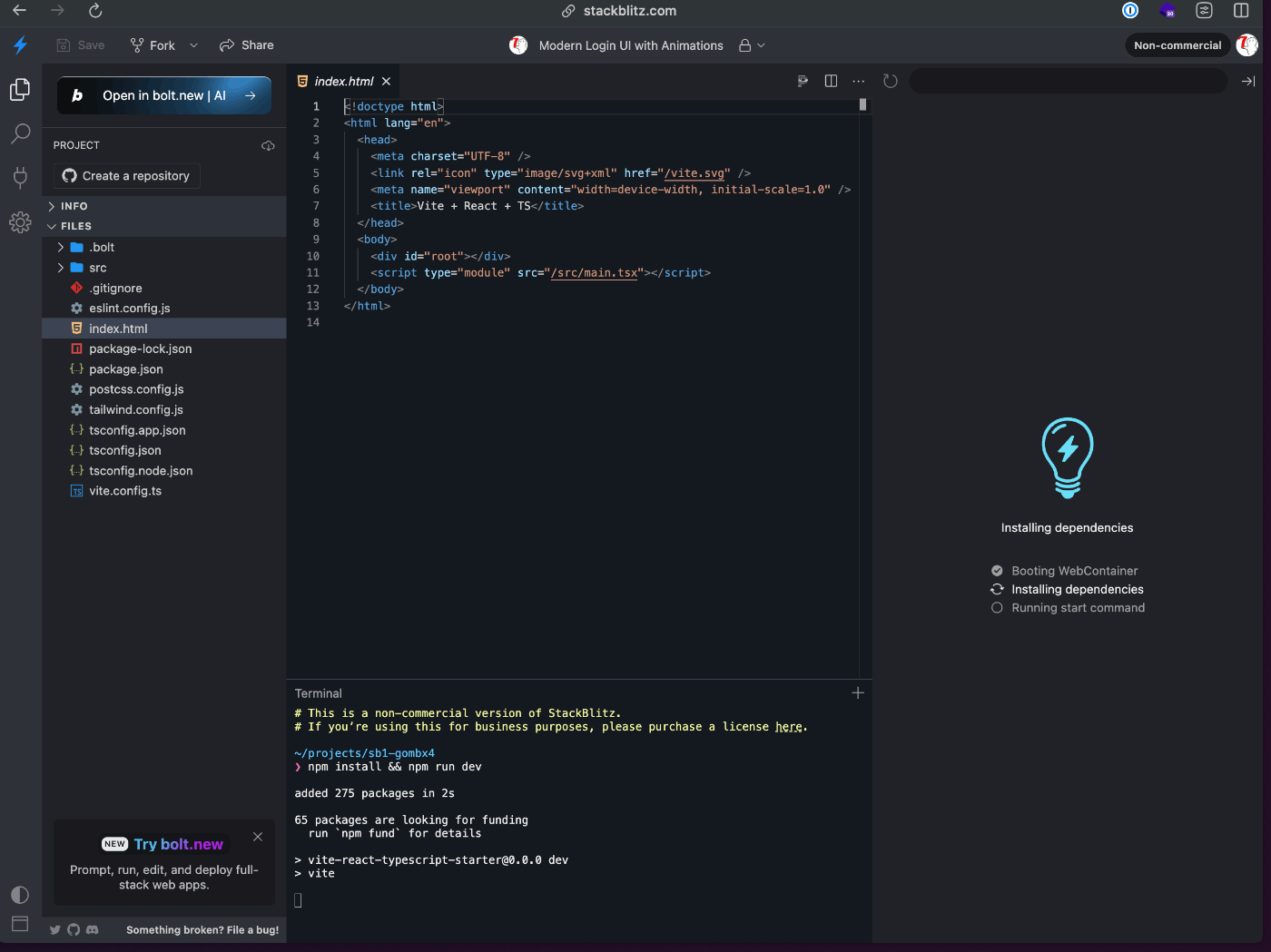Open tsconfig.json file
This screenshot has height=952, width=1271.
click(163, 450)
